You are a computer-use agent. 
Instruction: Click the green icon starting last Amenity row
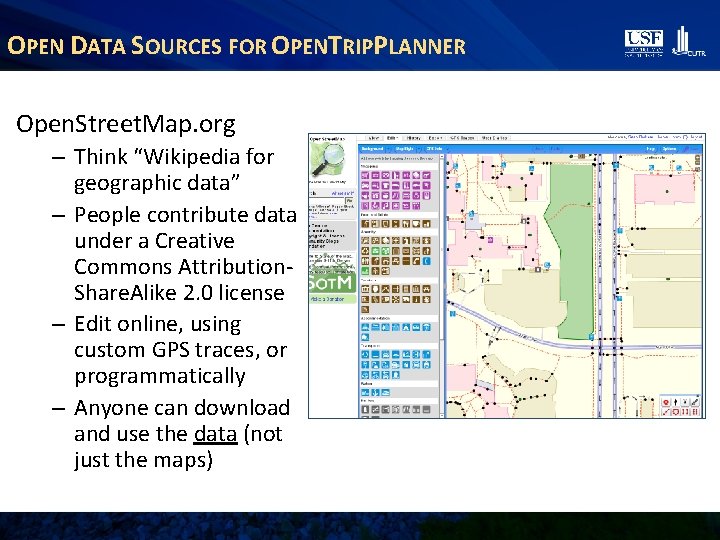point(366,271)
